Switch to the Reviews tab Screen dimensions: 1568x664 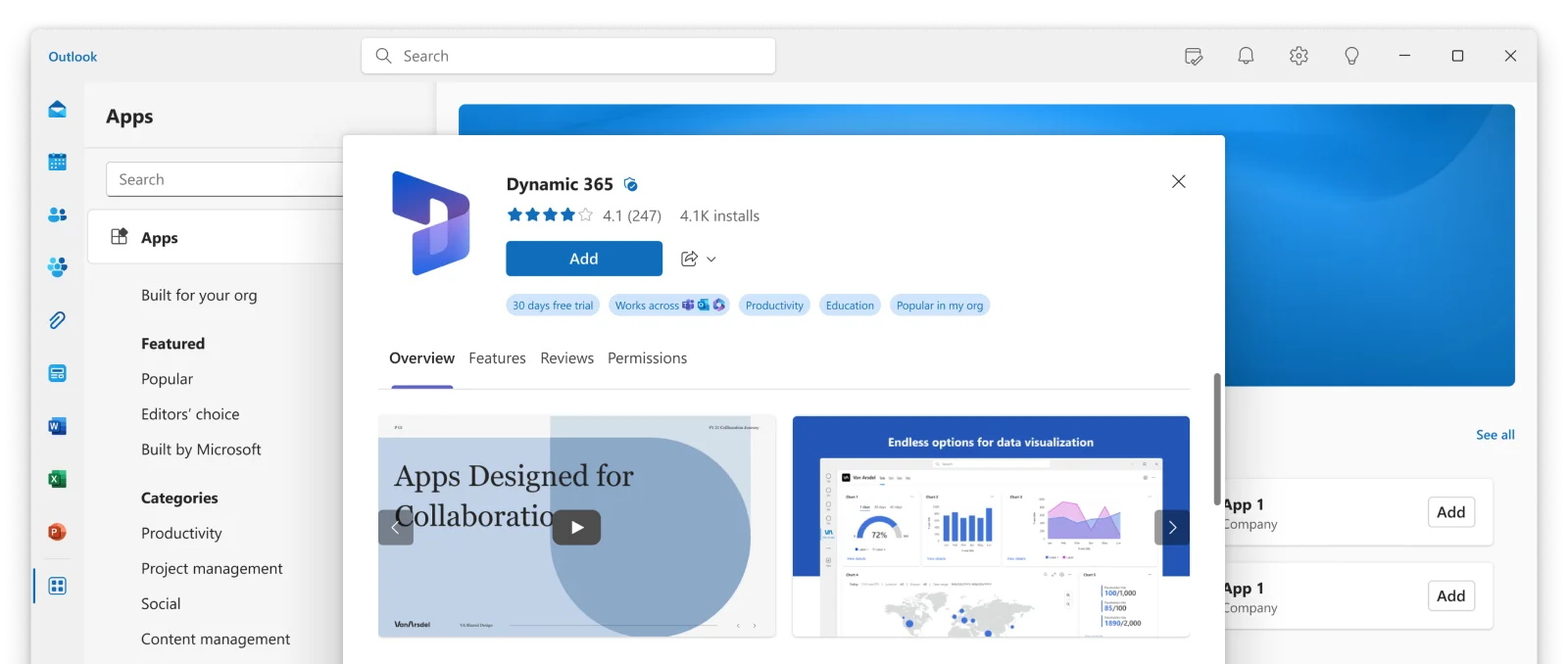pyautogui.click(x=566, y=358)
